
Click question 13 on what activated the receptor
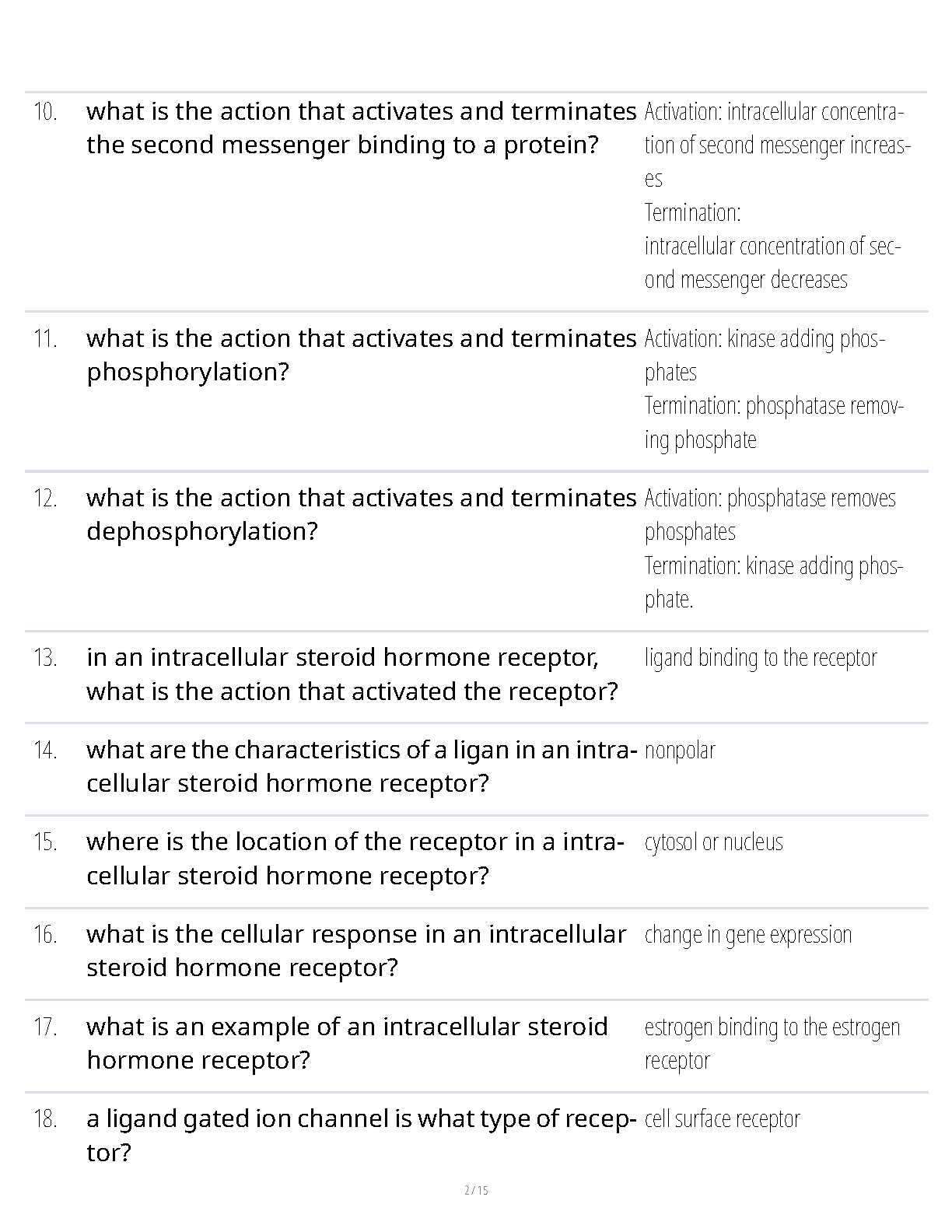[x=352, y=674]
